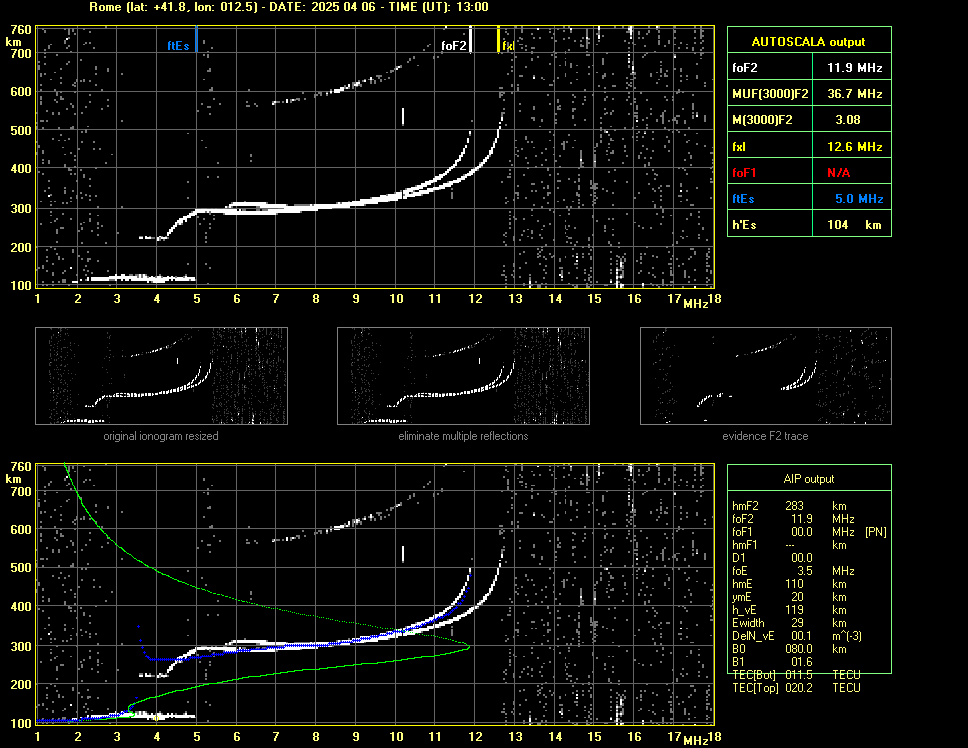Select the AIP output panel header
968x748 pixels.
click(809, 478)
